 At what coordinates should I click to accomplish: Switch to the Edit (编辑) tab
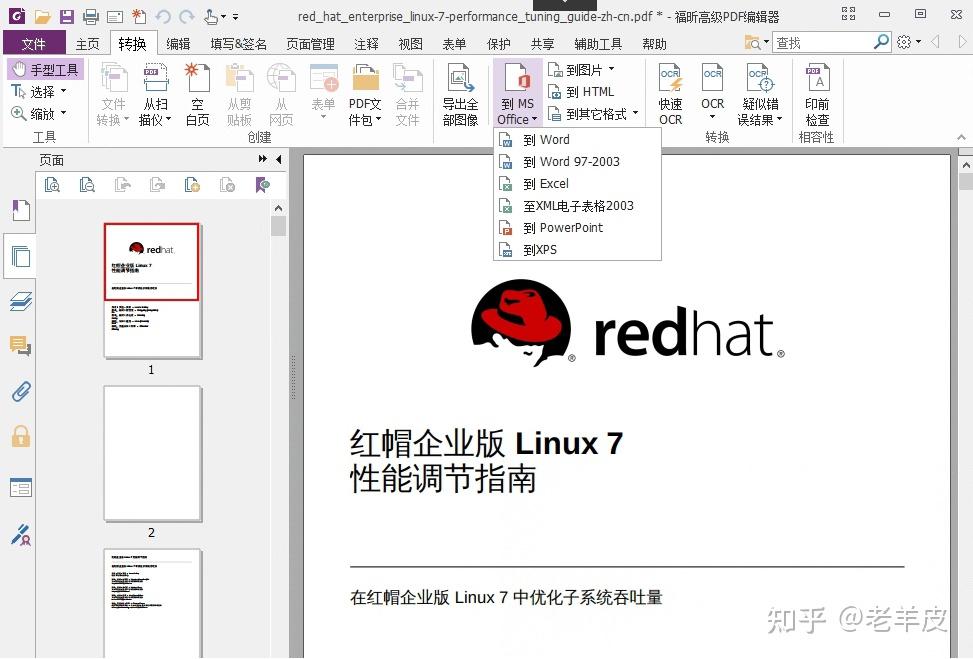(x=178, y=43)
